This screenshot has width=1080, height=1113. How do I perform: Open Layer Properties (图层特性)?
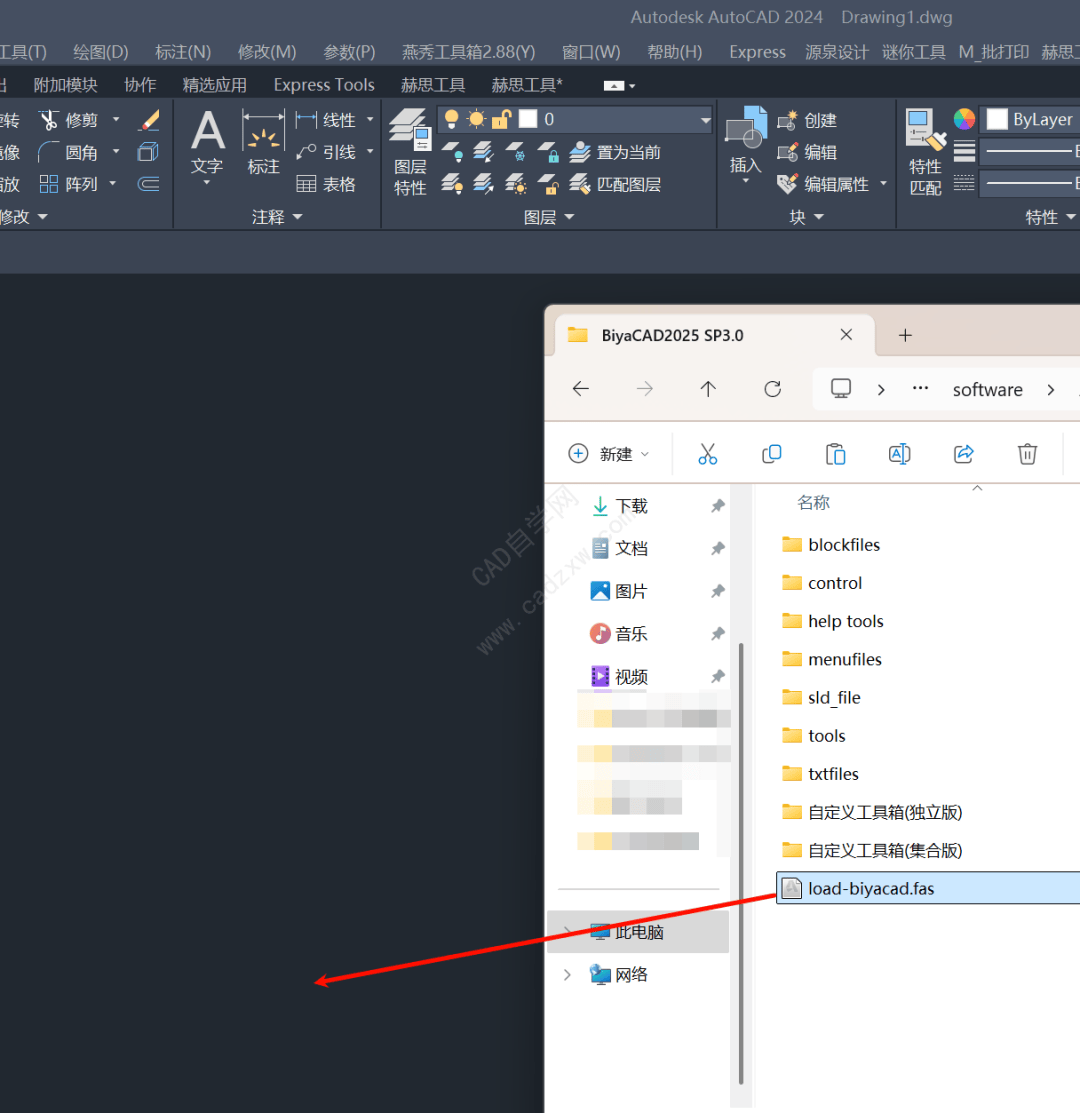point(410,152)
